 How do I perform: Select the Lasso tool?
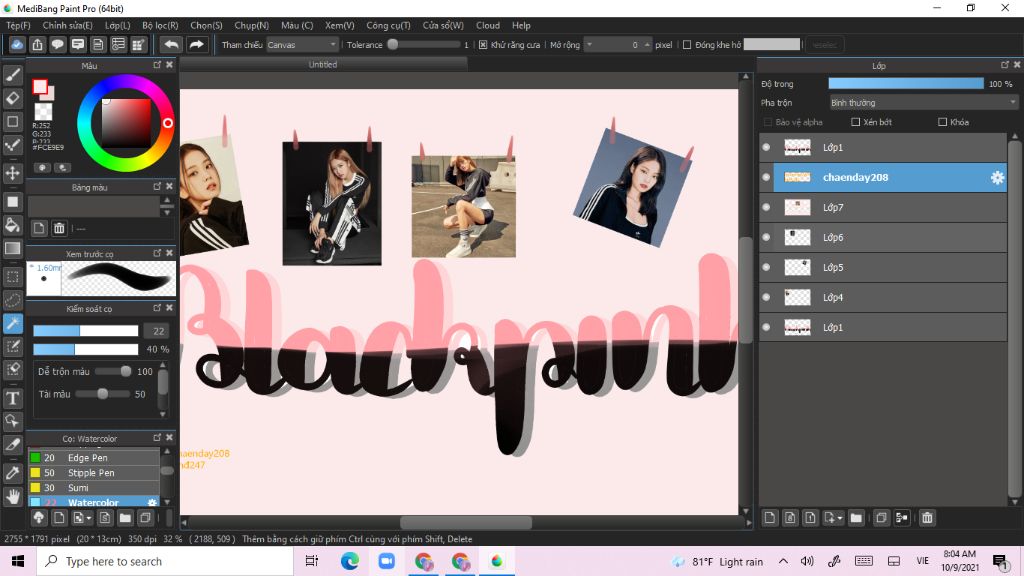[x=12, y=300]
